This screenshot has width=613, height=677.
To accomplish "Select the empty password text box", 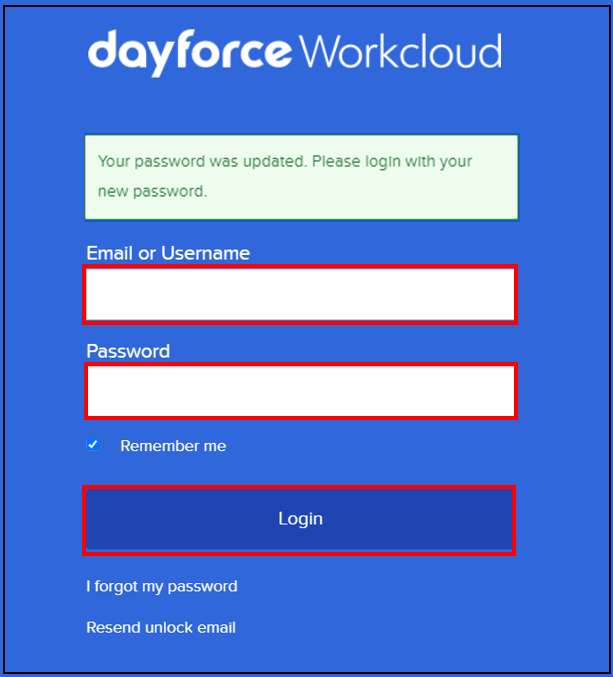I will point(300,391).
